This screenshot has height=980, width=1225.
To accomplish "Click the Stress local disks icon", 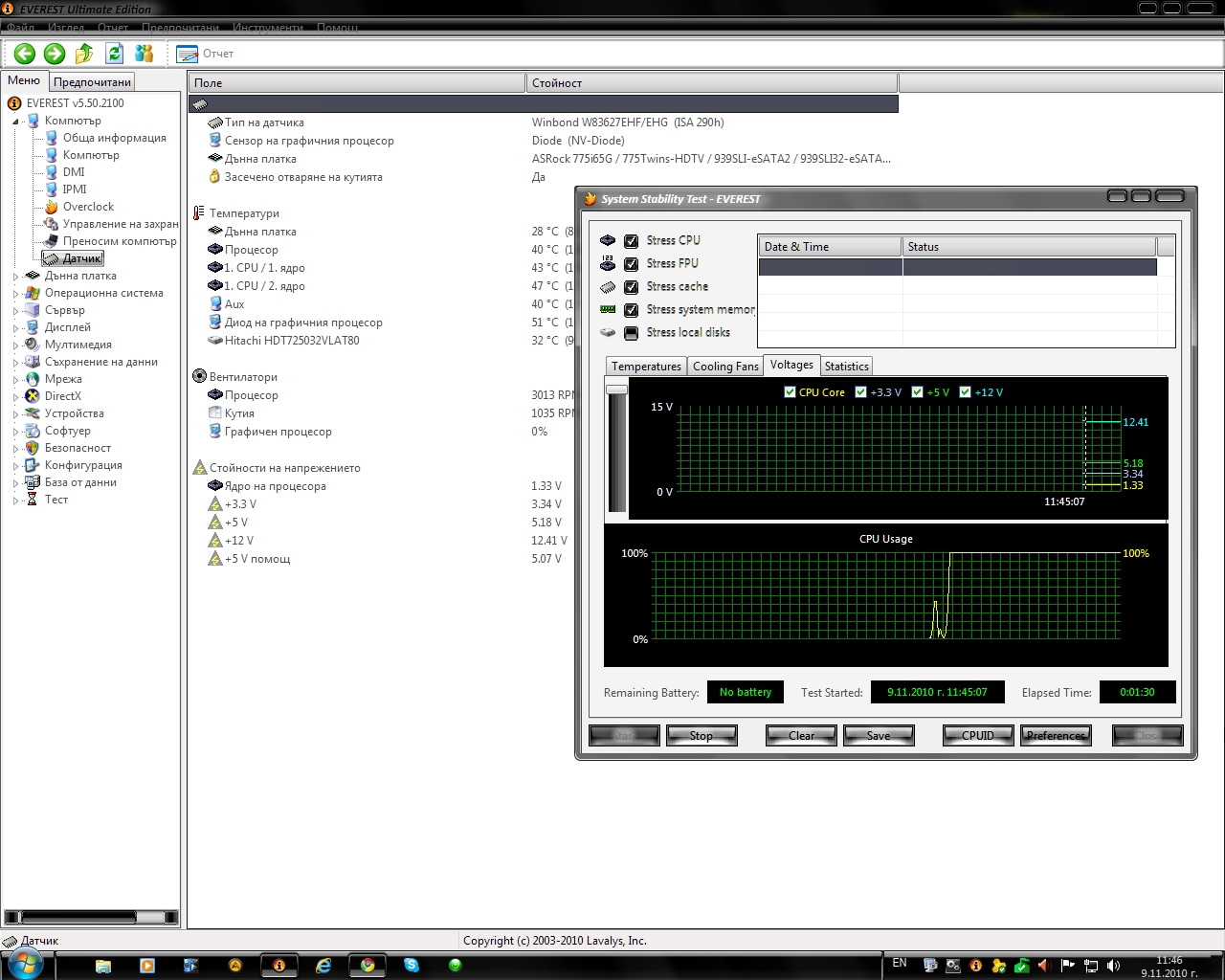I will [608, 332].
